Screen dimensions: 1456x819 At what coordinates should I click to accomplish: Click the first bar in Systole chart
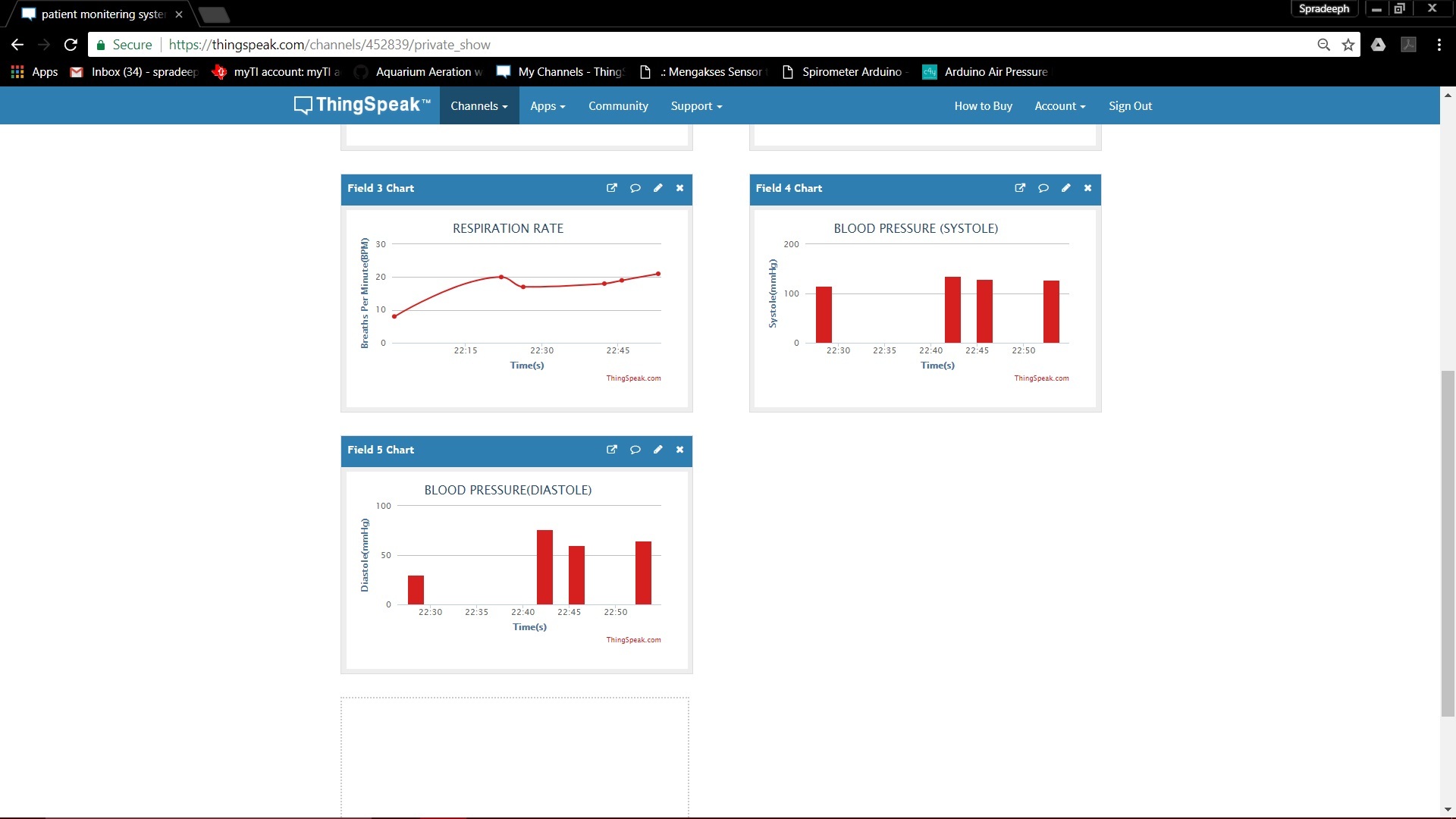coord(824,315)
